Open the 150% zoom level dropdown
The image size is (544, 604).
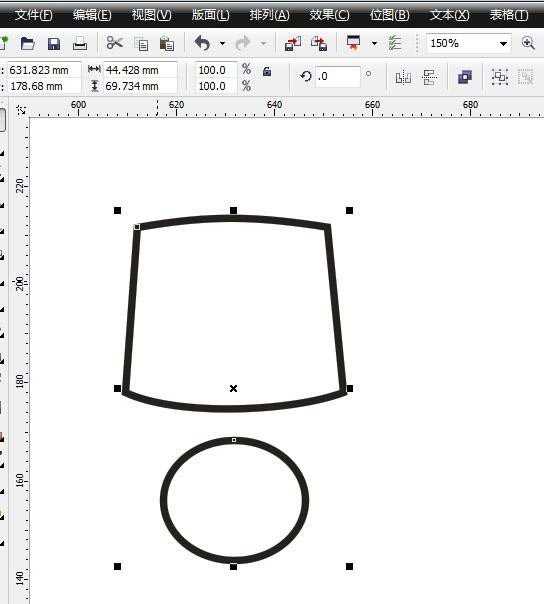coord(503,44)
